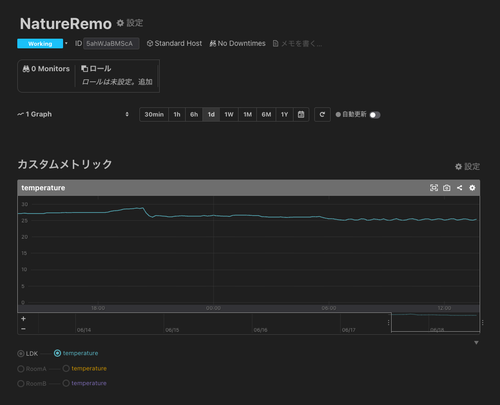Open the 0 Monitors link
This screenshot has width=500, height=405.
(46, 69)
